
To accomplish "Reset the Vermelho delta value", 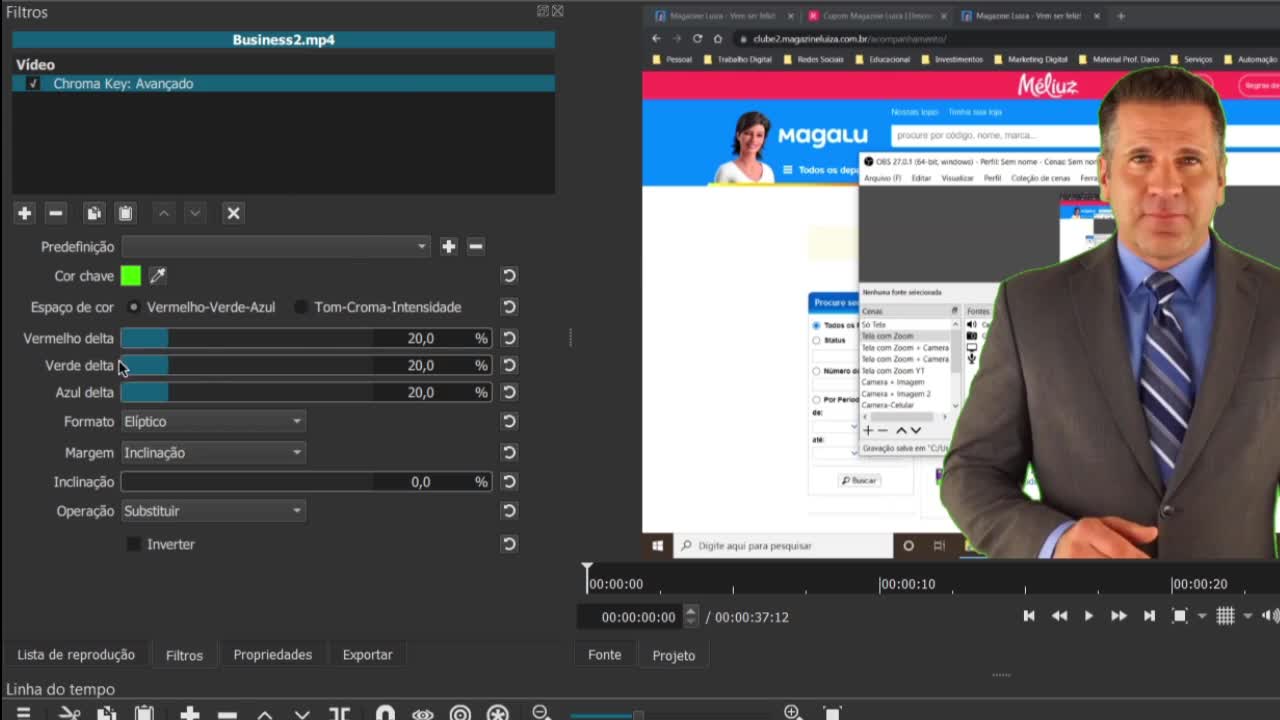I will pyautogui.click(x=509, y=338).
